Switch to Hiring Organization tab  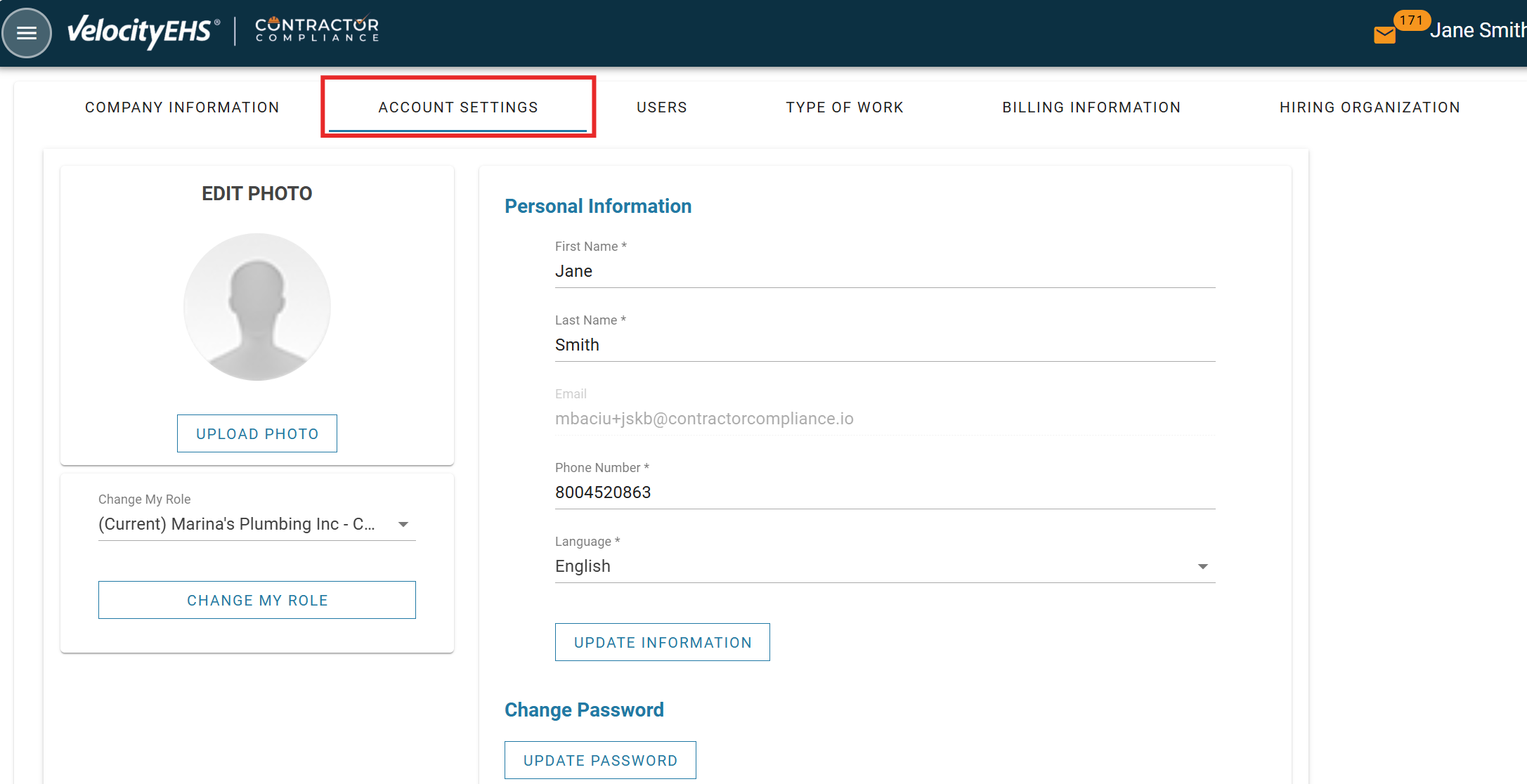[x=1369, y=107]
